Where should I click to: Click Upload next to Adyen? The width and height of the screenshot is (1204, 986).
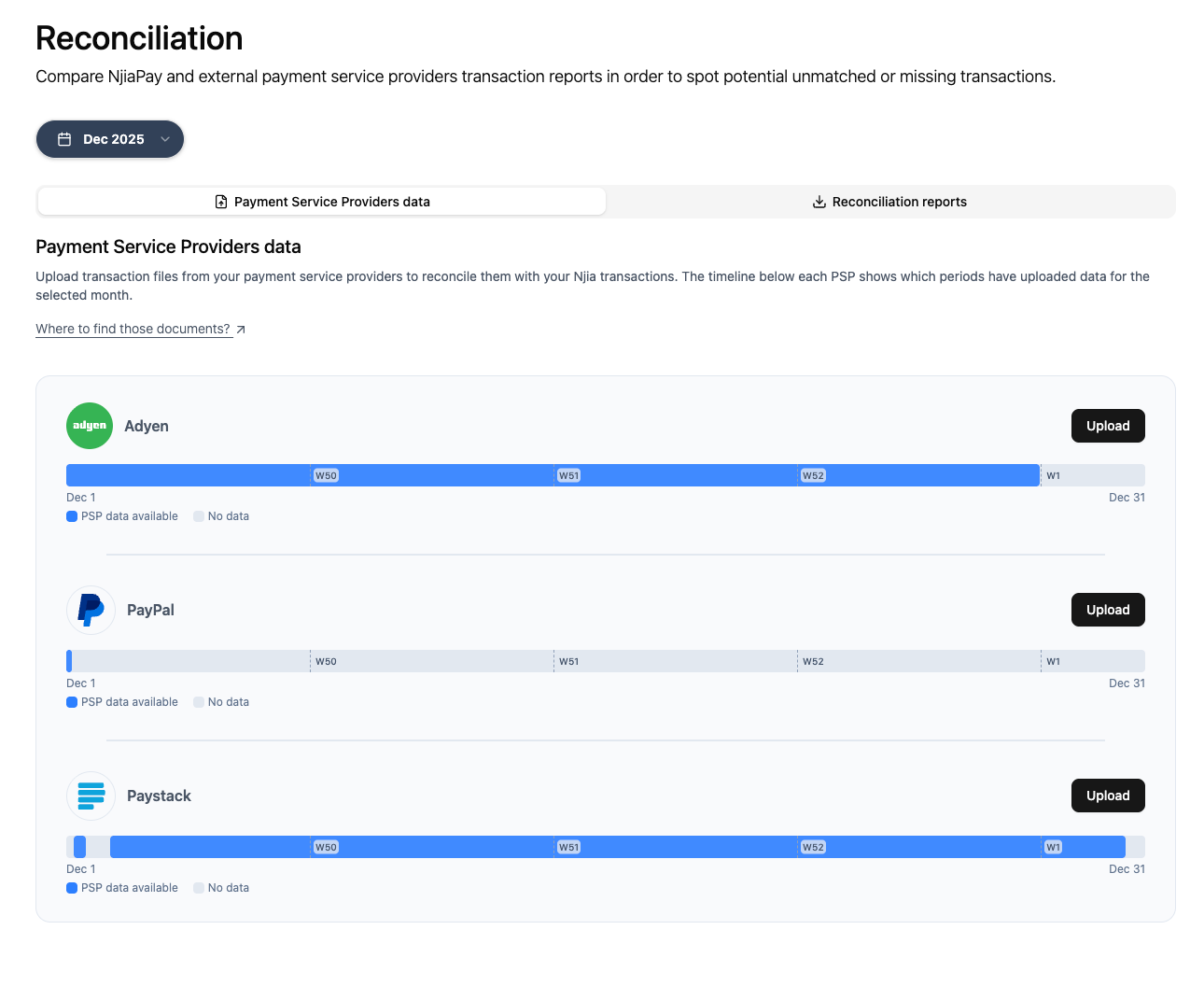1108,425
